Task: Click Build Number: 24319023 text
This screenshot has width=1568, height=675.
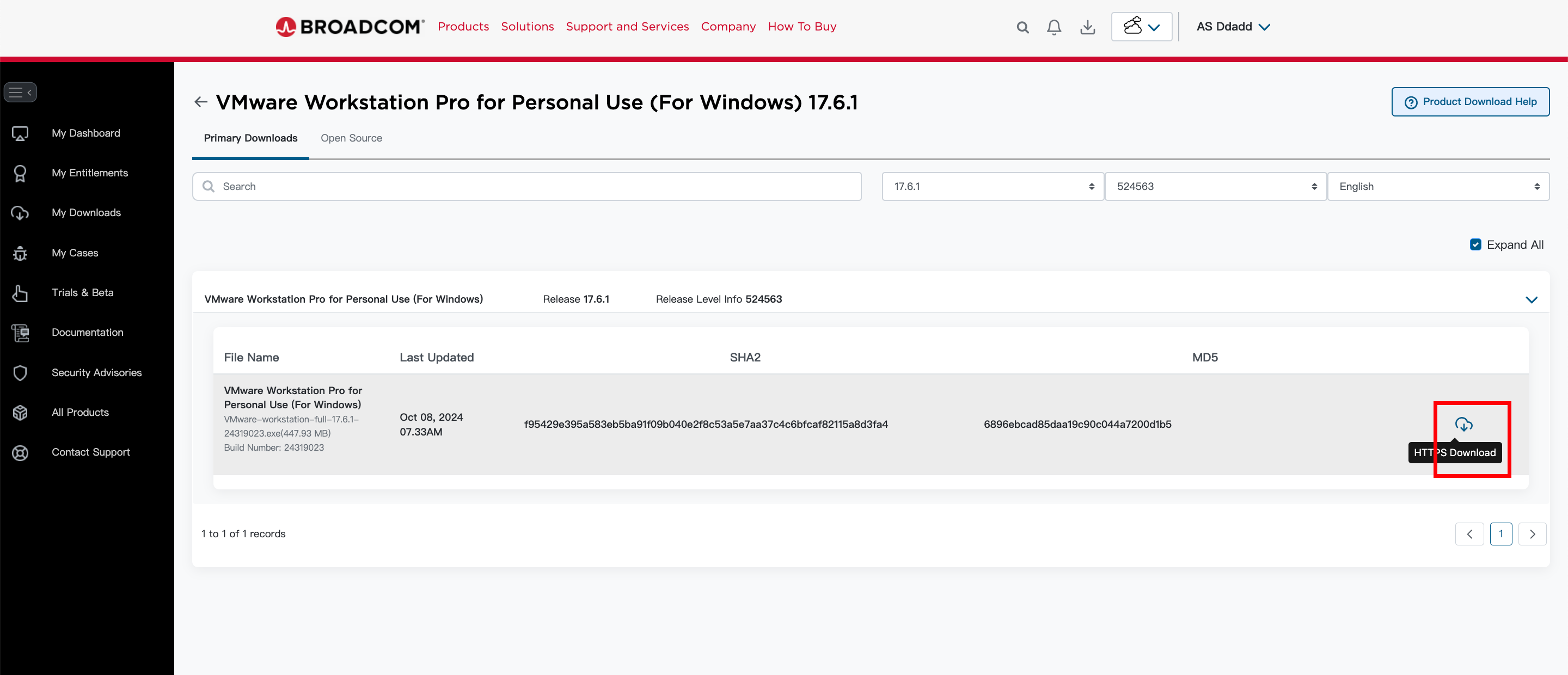Action: 274,448
